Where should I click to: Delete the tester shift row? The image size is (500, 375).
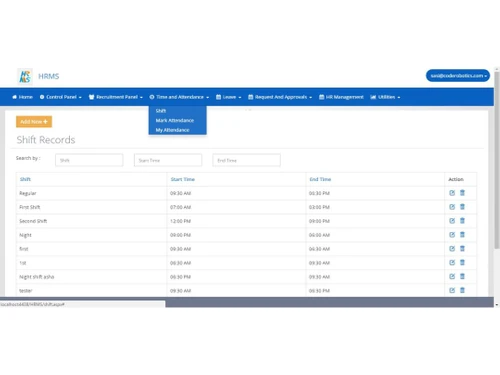(462, 290)
